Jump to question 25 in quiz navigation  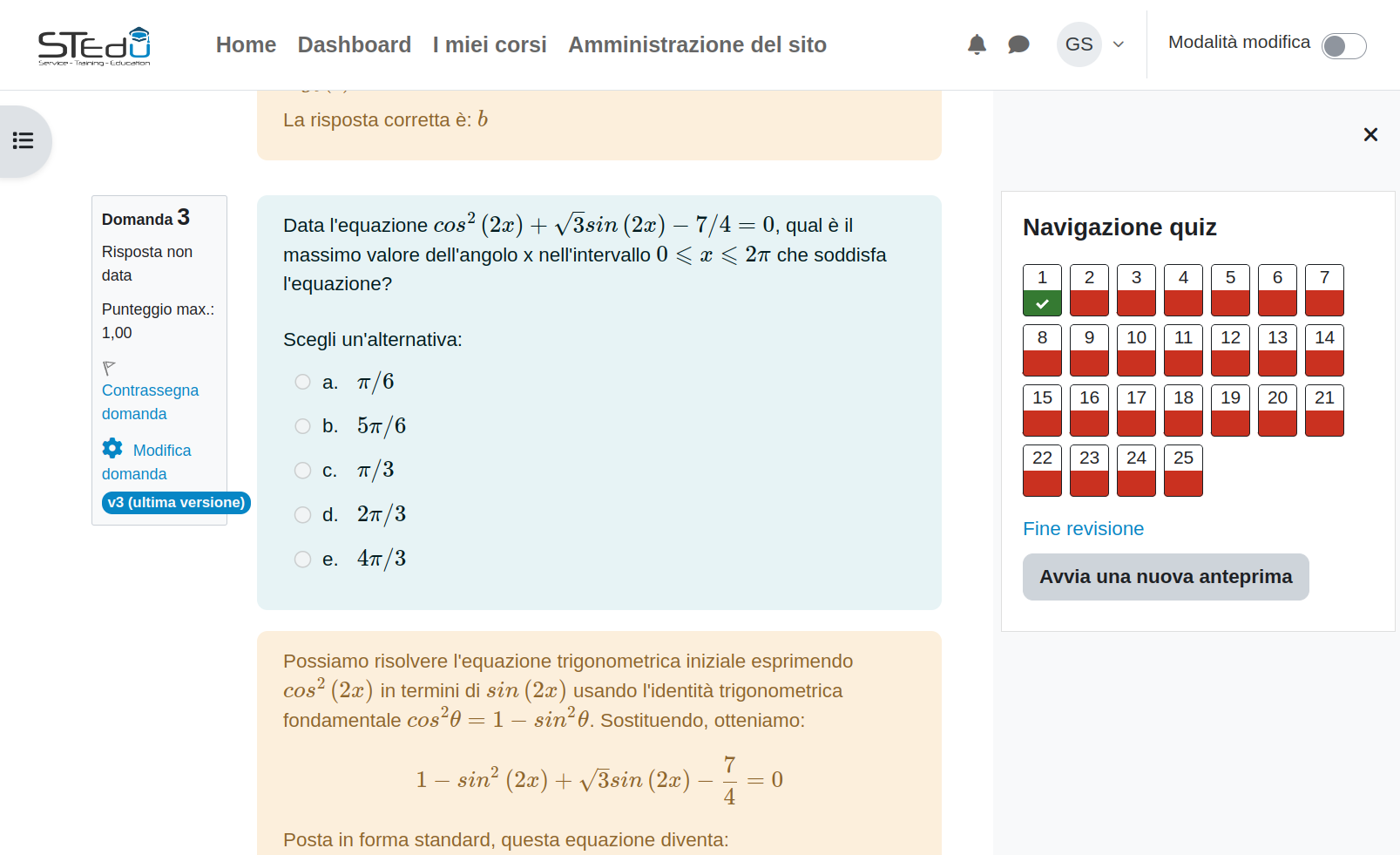(x=1183, y=470)
